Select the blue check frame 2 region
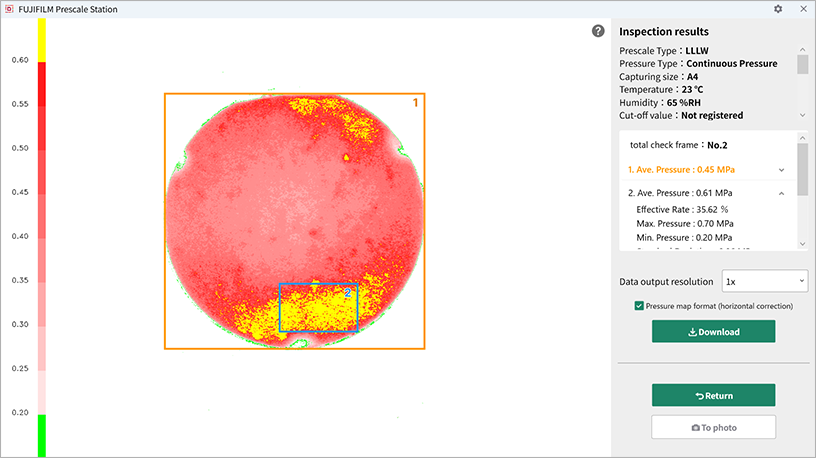The width and height of the screenshot is (816, 458). point(318,308)
